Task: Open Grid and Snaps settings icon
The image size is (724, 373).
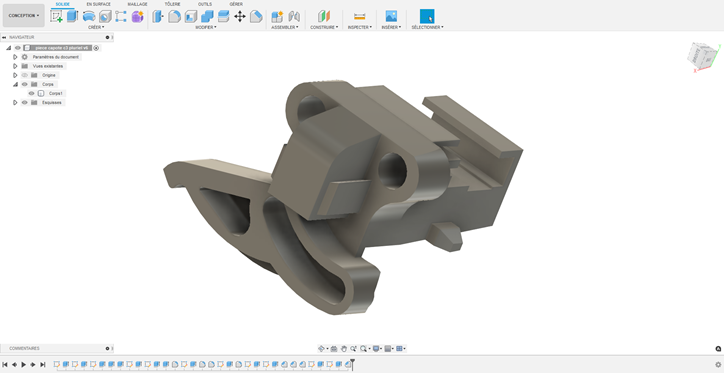Action: (388, 349)
